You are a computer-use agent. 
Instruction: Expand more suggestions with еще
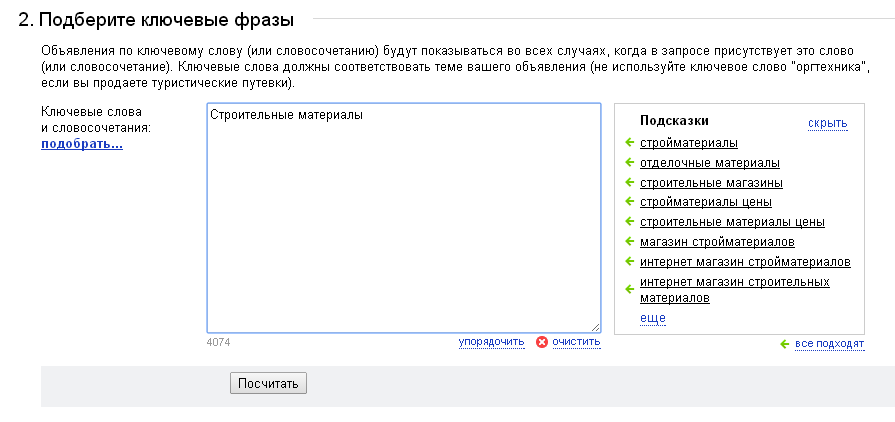pos(653,318)
